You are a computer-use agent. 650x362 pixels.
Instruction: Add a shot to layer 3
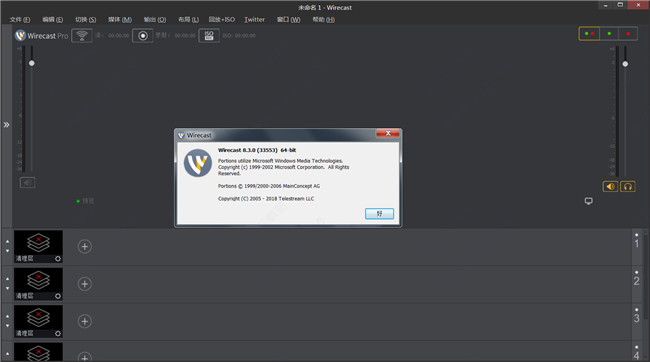point(85,321)
